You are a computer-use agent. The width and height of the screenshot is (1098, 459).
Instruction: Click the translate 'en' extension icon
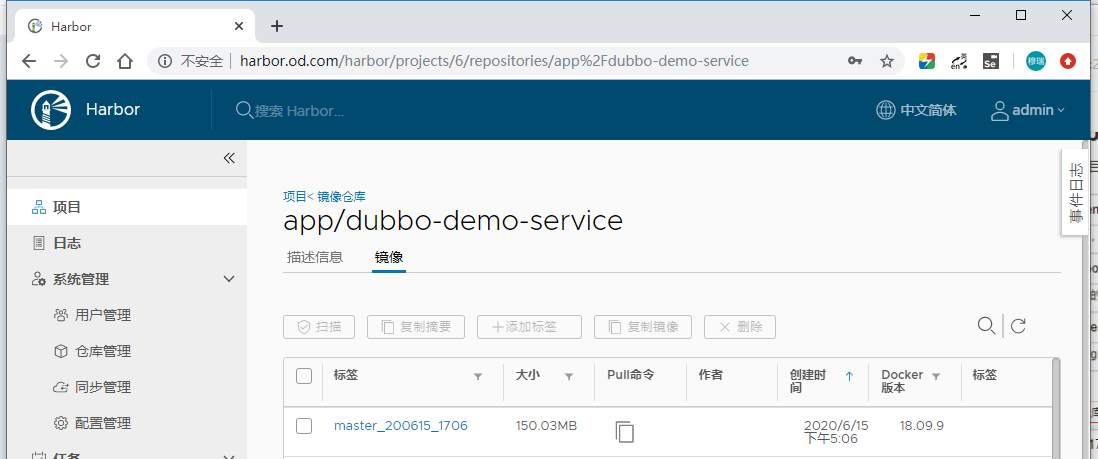958,61
